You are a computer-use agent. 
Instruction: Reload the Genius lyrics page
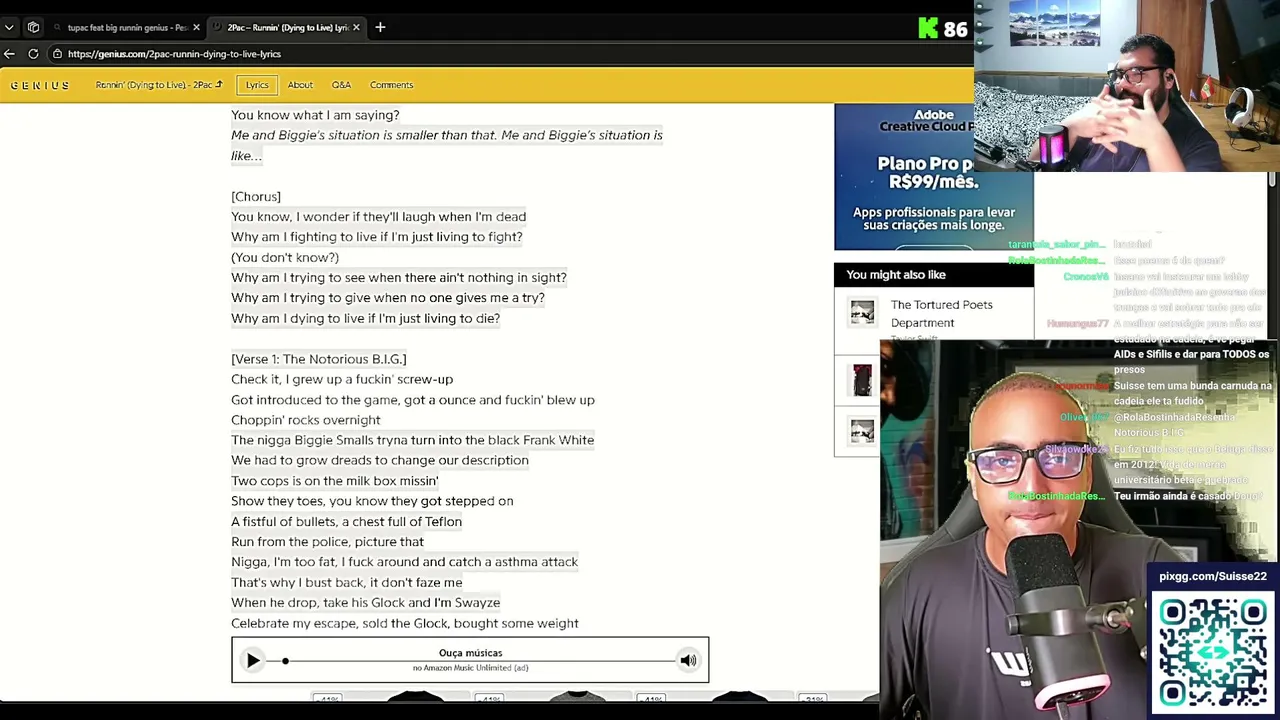pos(33,54)
